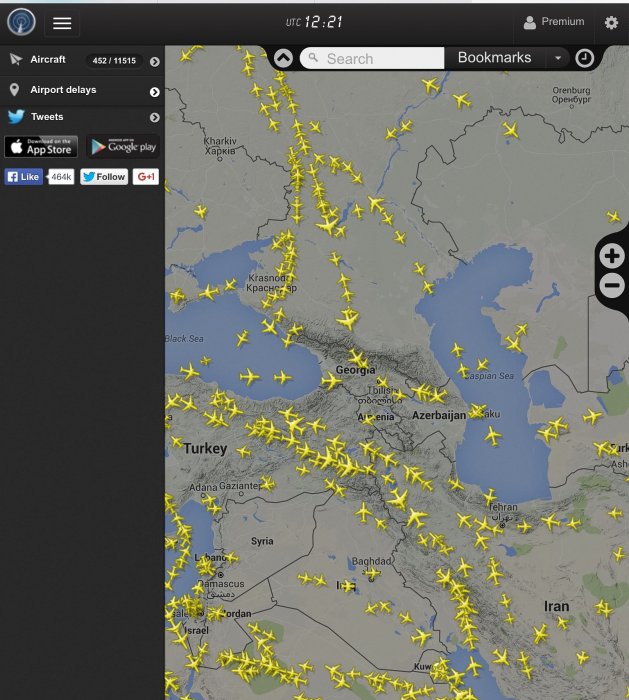Expand the Aircraft panel arrow

pyautogui.click(x=154, y=62)
